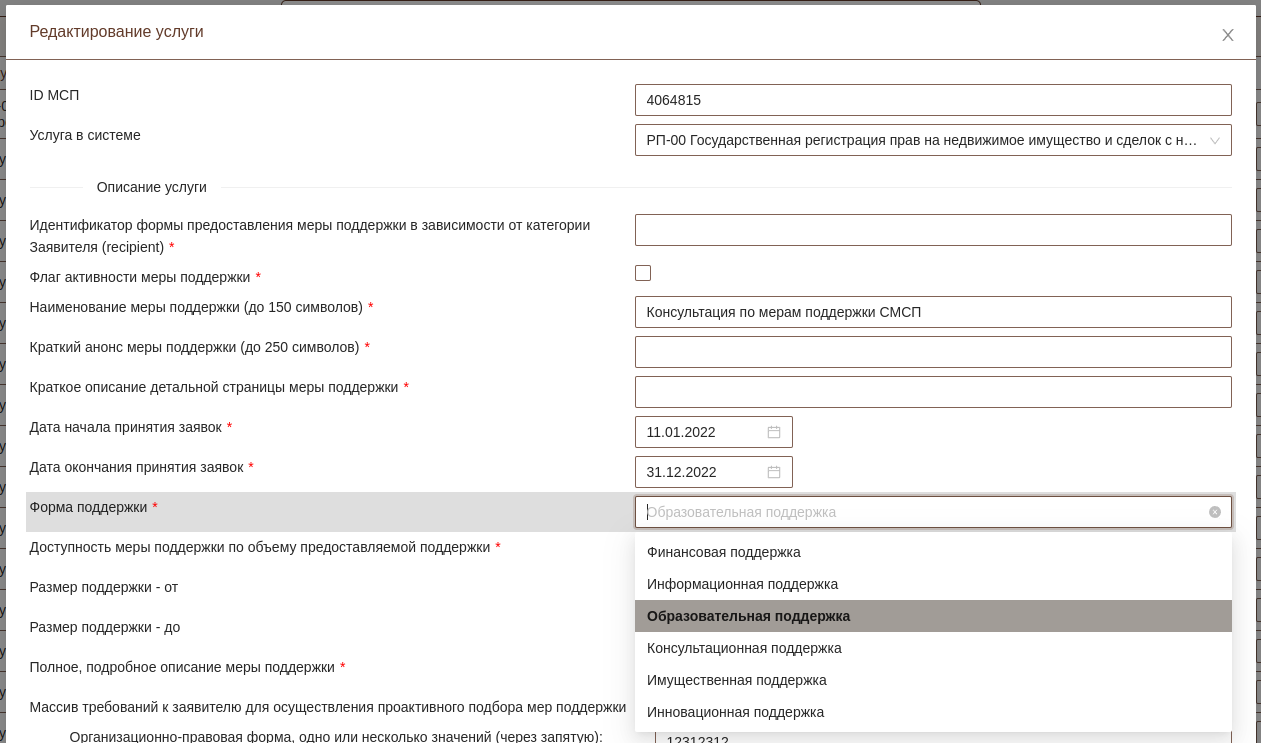This screenshot has height=743, width=1261.
Task: Toggle Флаг активности меры поддержки checkbox
Action: (643, 273)
